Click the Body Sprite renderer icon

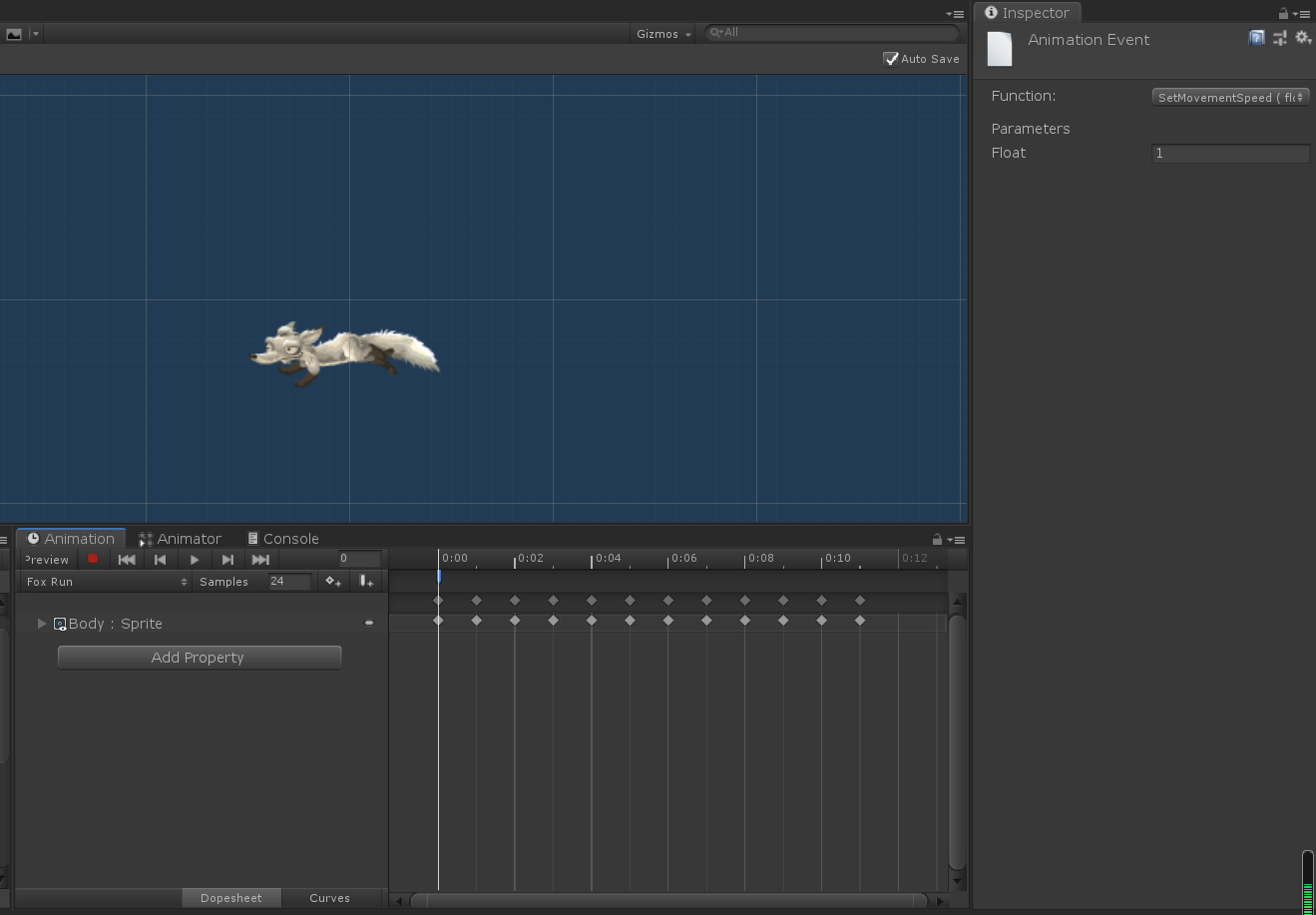point(60,625)
